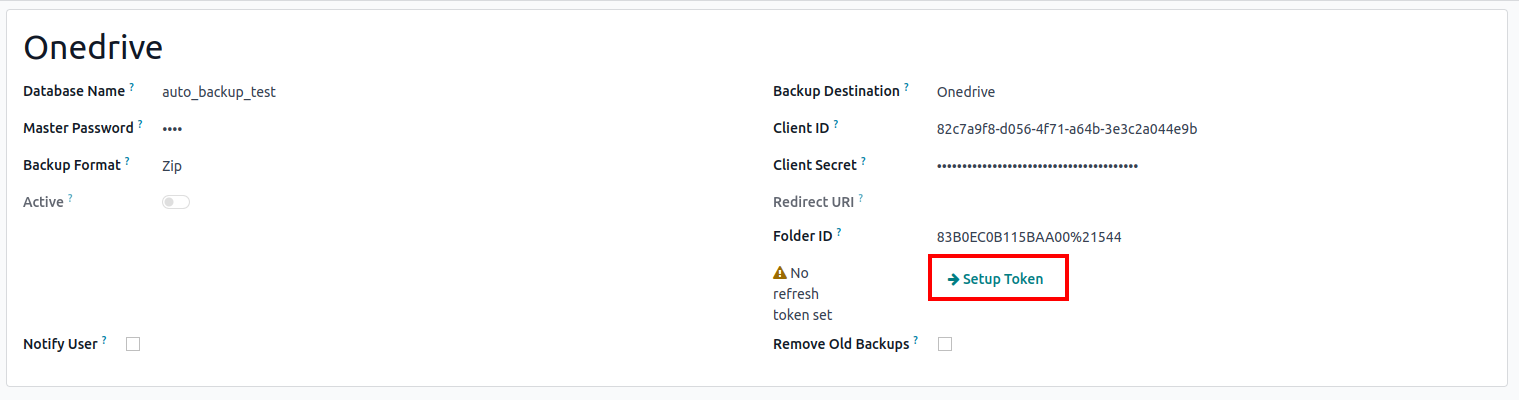1519x400 pixels.
Task: Click the Master Password help question mark
Action: click(x=140, y=125)
